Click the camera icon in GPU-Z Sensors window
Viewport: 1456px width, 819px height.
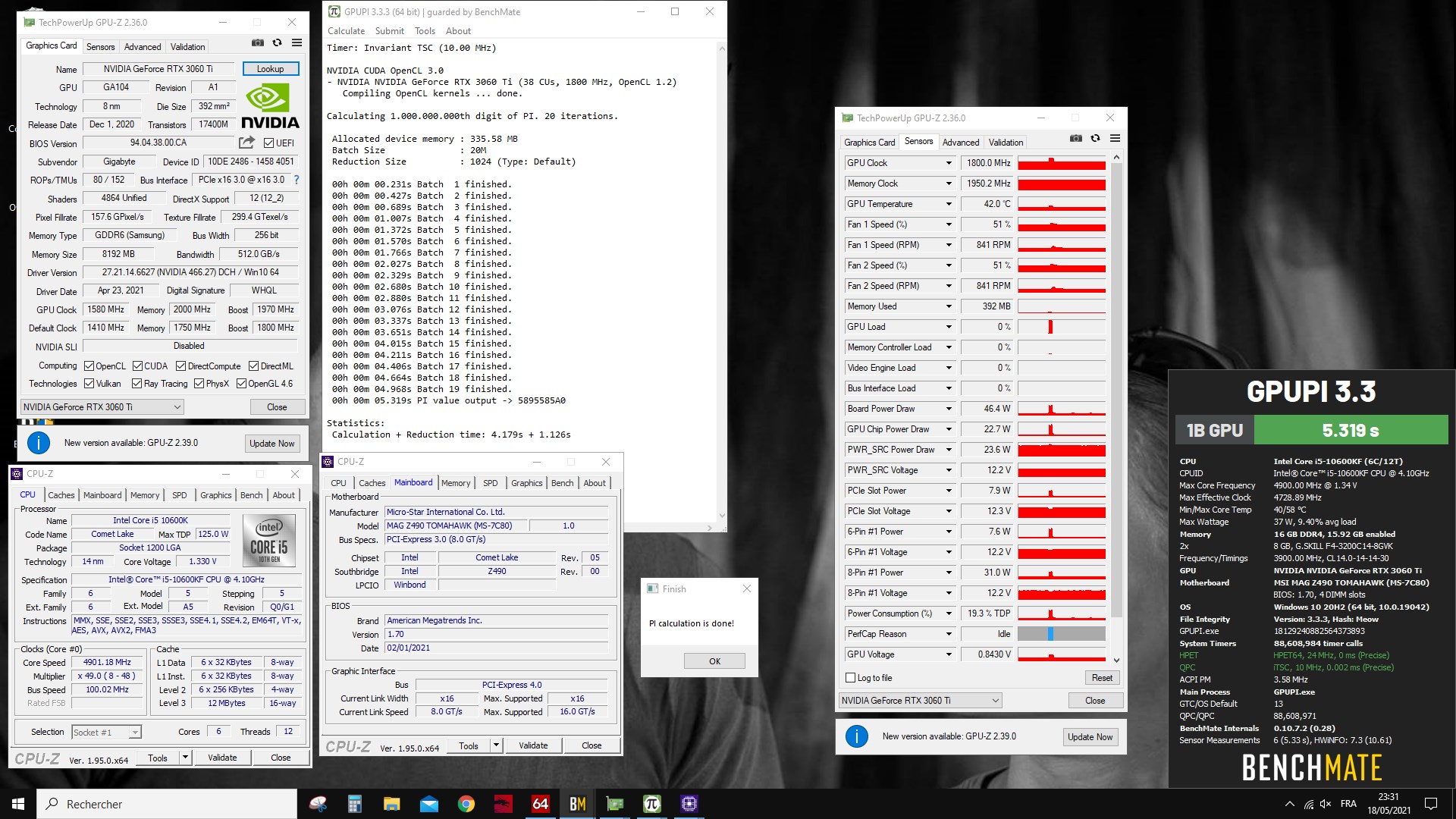pyautogui.click(x=1076, y=139)
